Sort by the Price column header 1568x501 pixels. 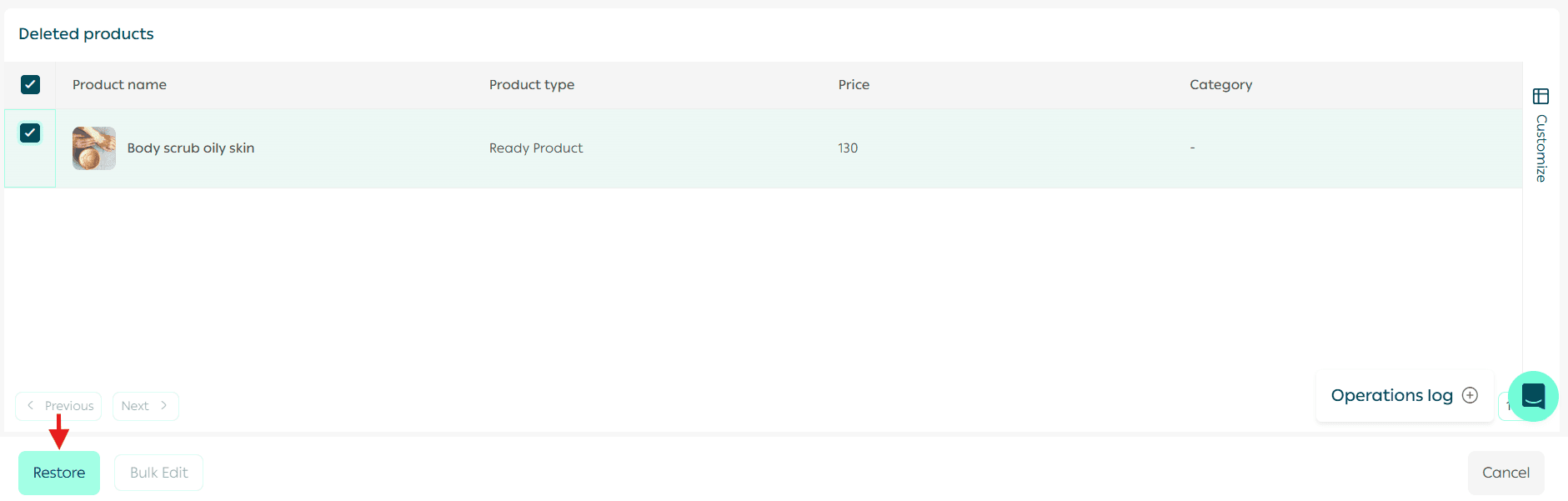[854, 85]
